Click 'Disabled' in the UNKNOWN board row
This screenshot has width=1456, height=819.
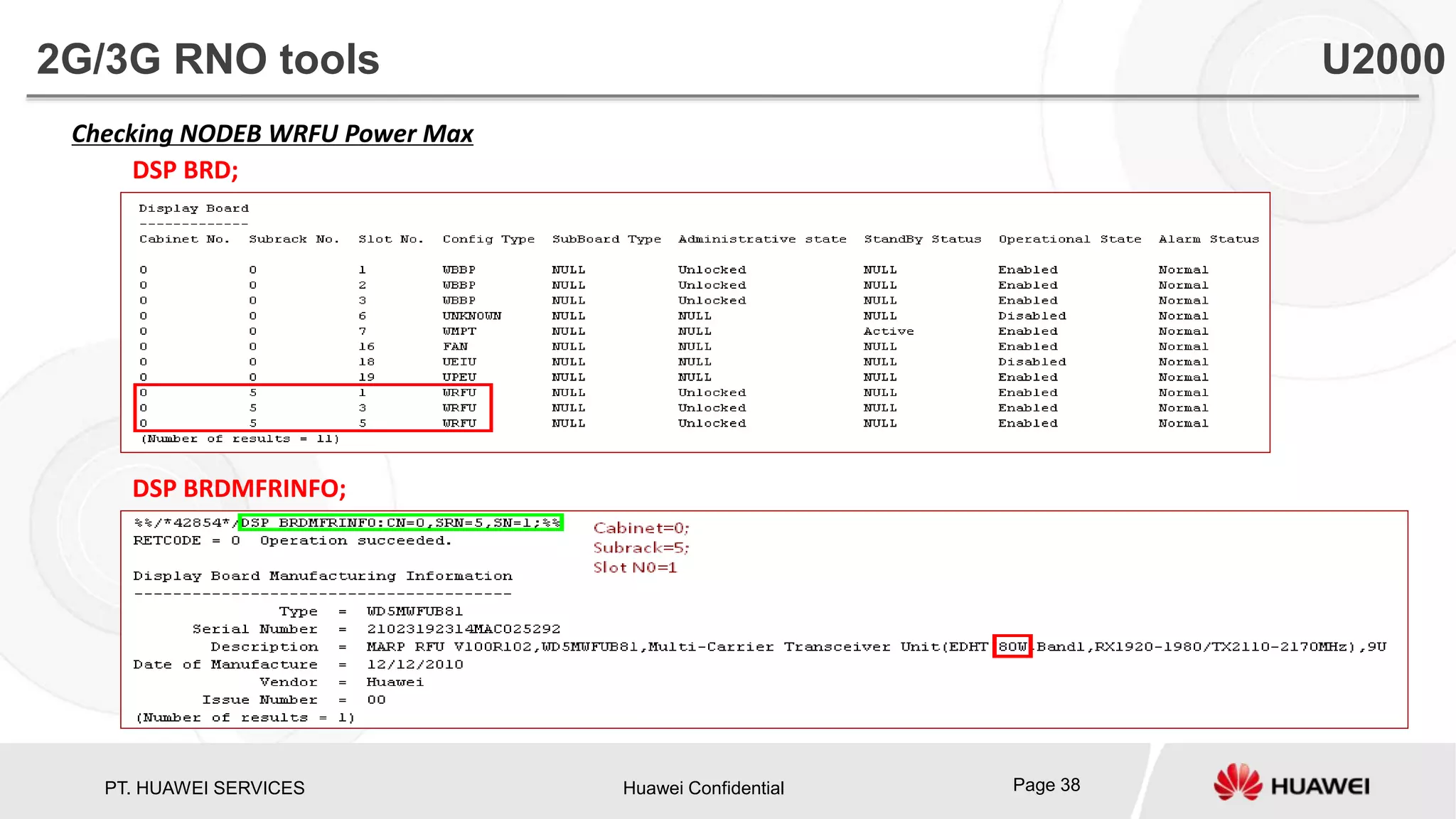tap(1032, 316)
